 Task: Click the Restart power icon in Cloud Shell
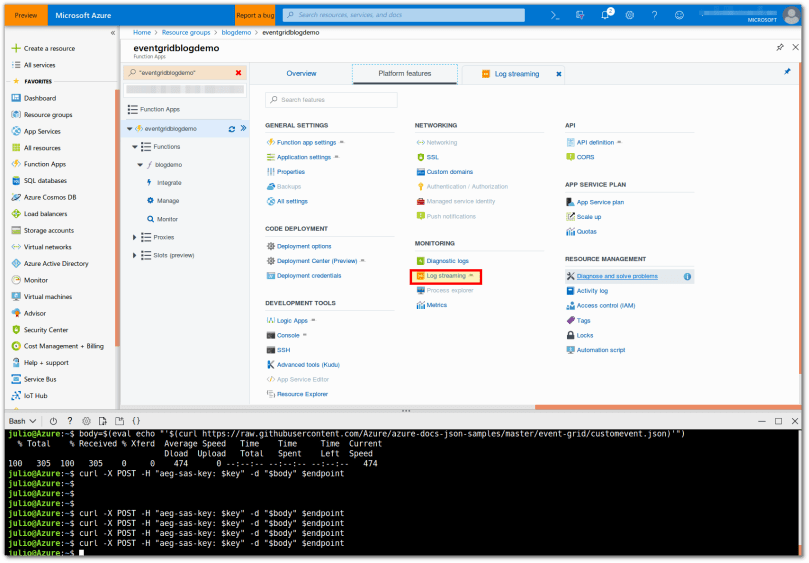click(53, 421)
